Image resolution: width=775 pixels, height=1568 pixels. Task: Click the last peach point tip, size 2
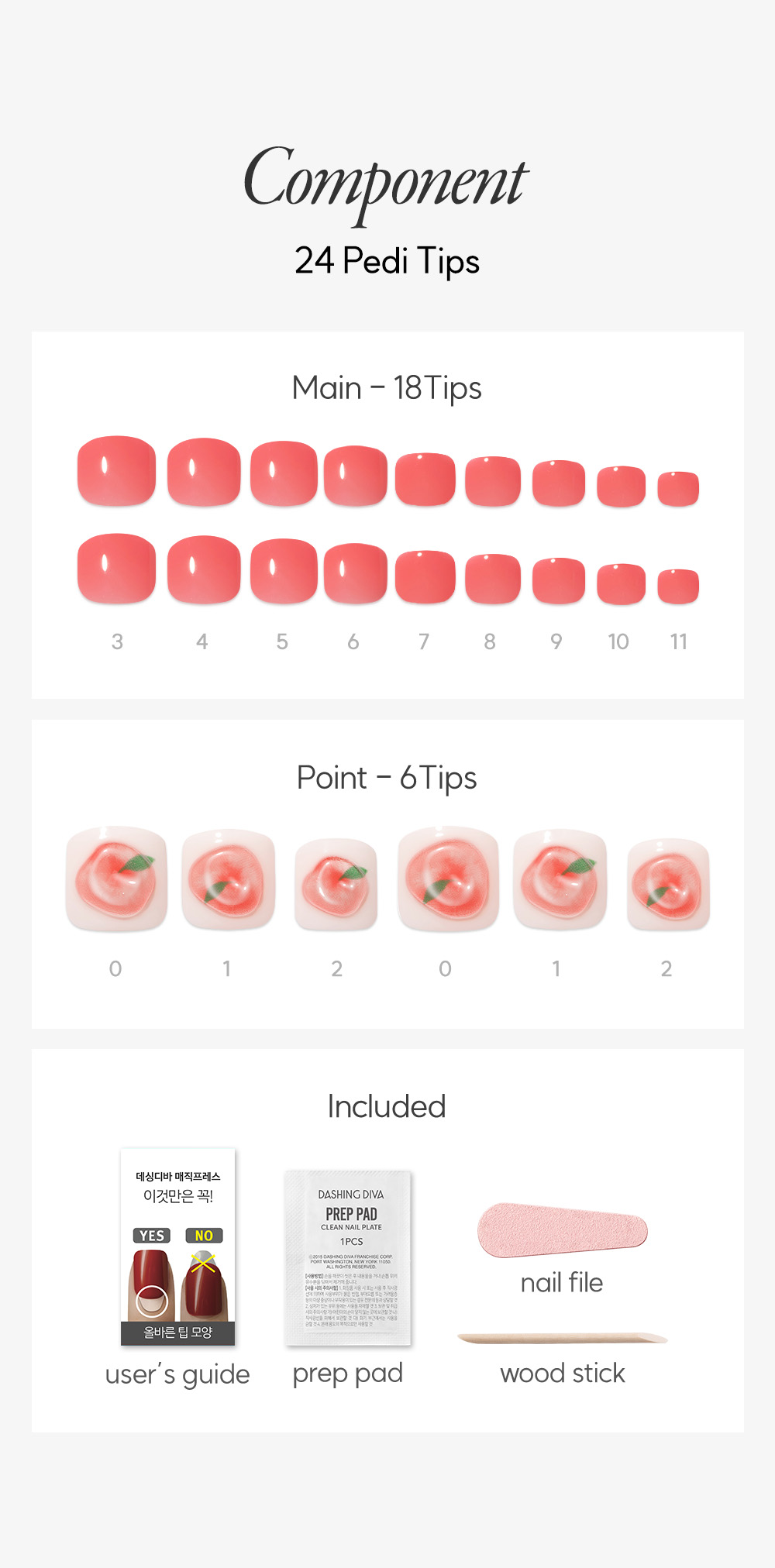coord(668,884)
